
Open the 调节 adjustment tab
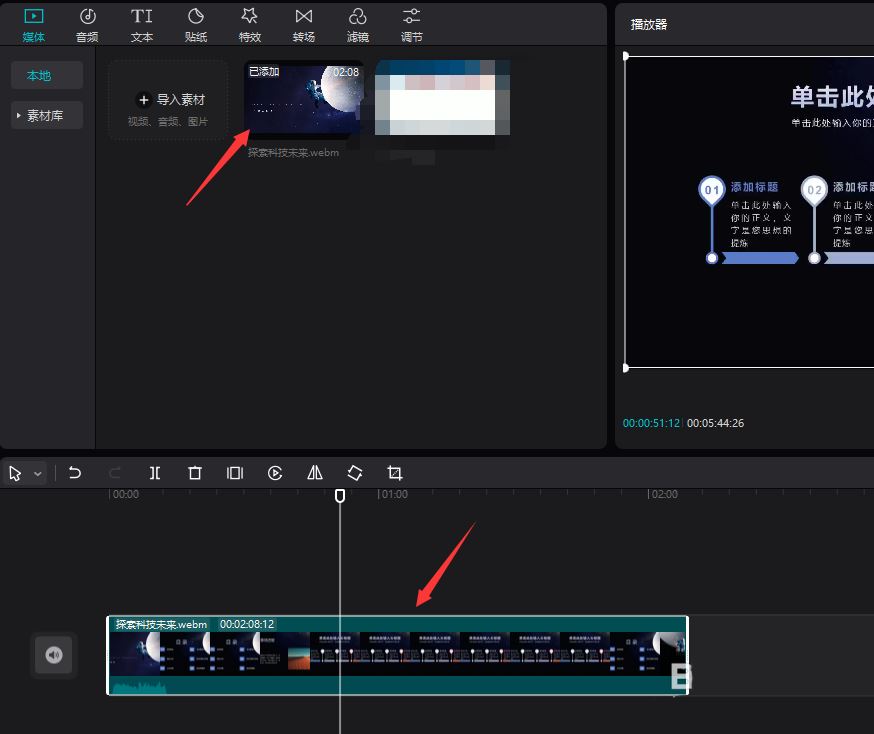point(411,25)
